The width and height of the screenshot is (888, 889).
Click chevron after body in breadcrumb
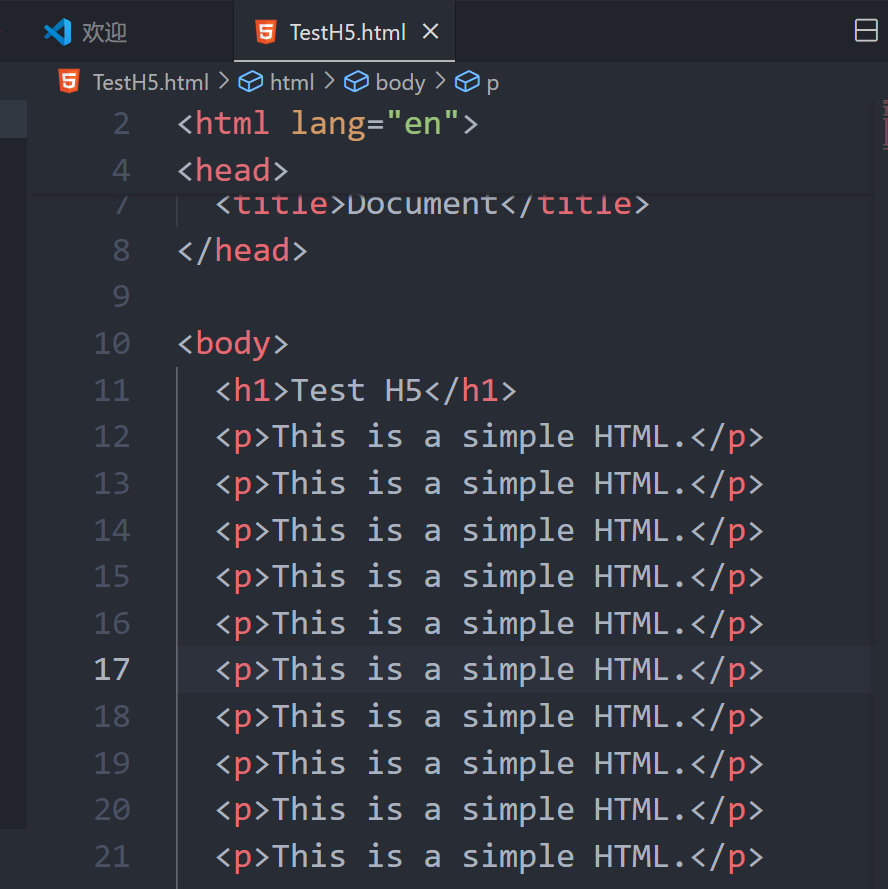pyautogui.click(x=440, y=81)
